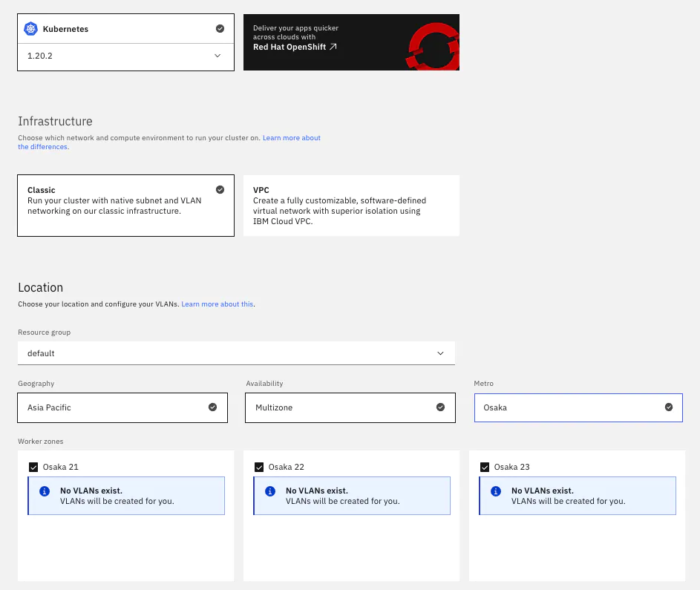
Task: Click checkmark icon on Asia Pacific
Action: coord(212,407)
